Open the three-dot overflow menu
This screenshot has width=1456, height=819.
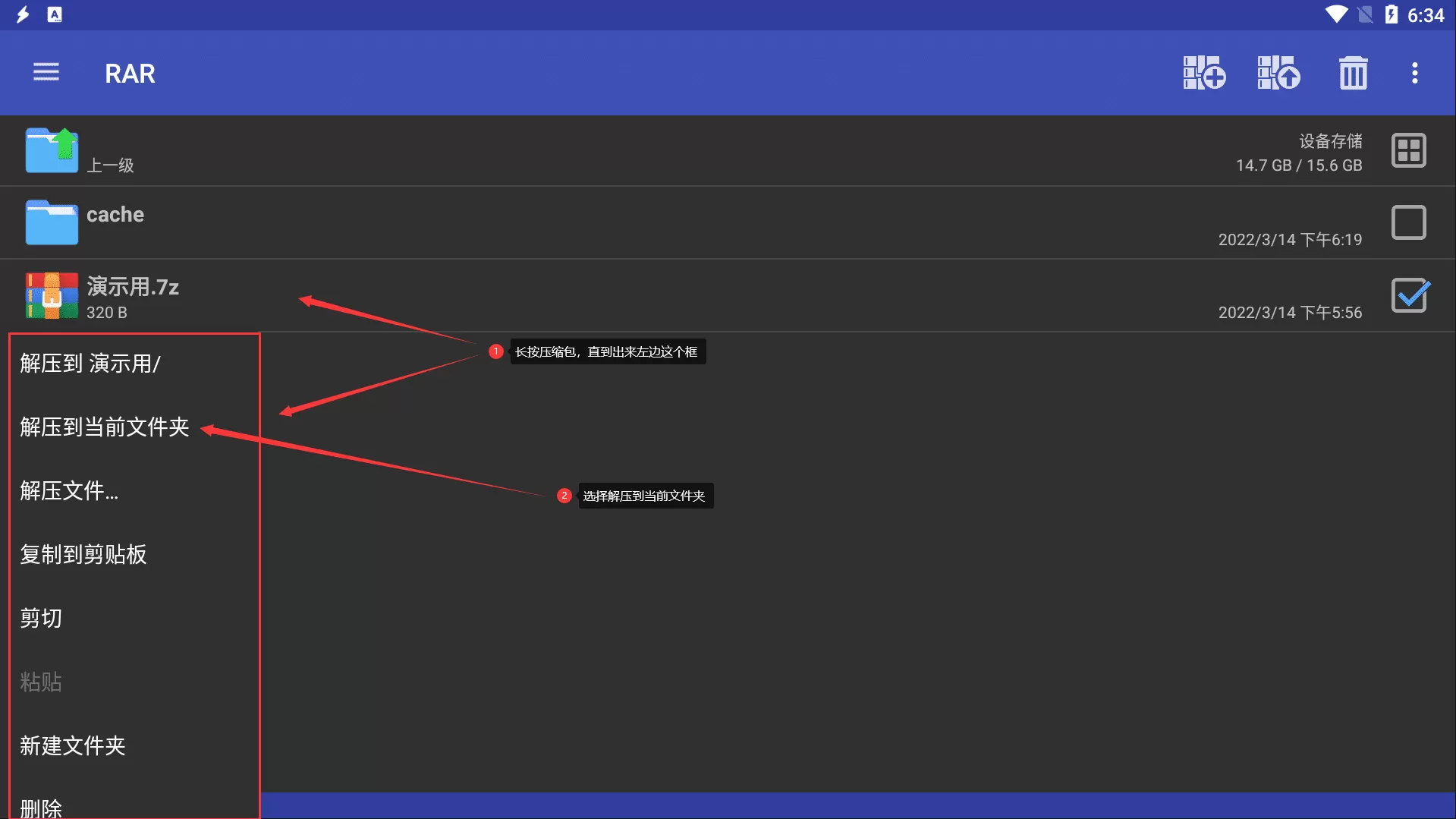pos(1414,73)
